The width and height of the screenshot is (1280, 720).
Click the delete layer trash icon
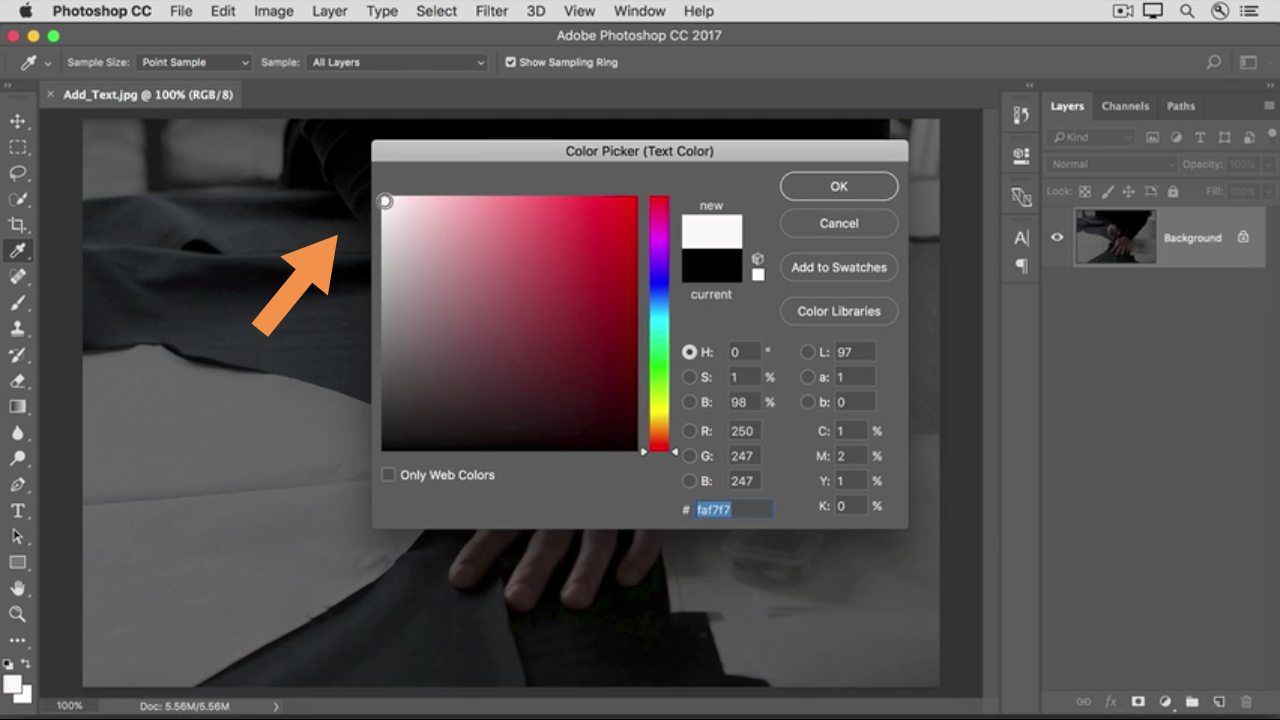pyautogui.click(x=1246, y=702)
